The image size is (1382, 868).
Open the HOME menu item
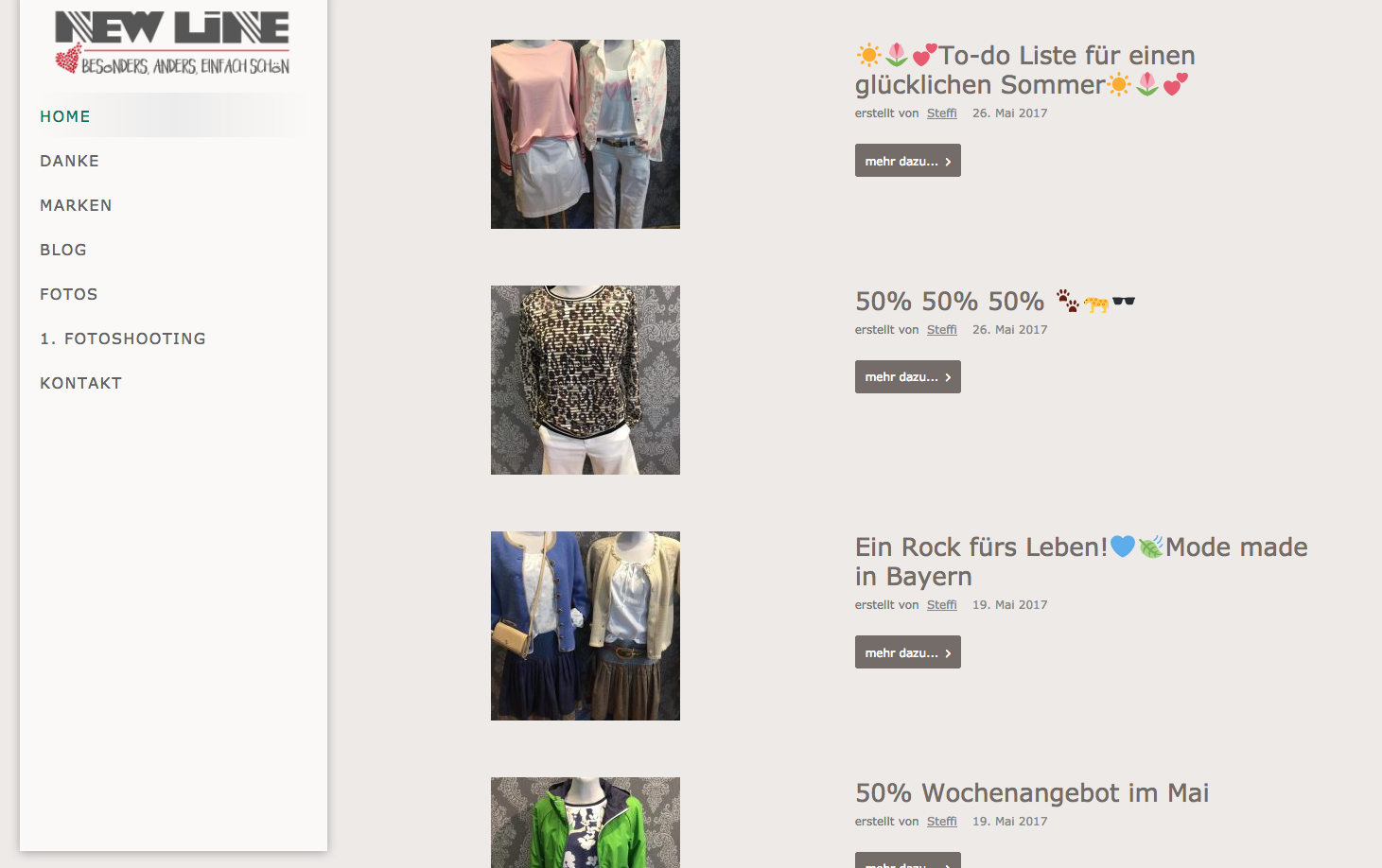(65, 116)
